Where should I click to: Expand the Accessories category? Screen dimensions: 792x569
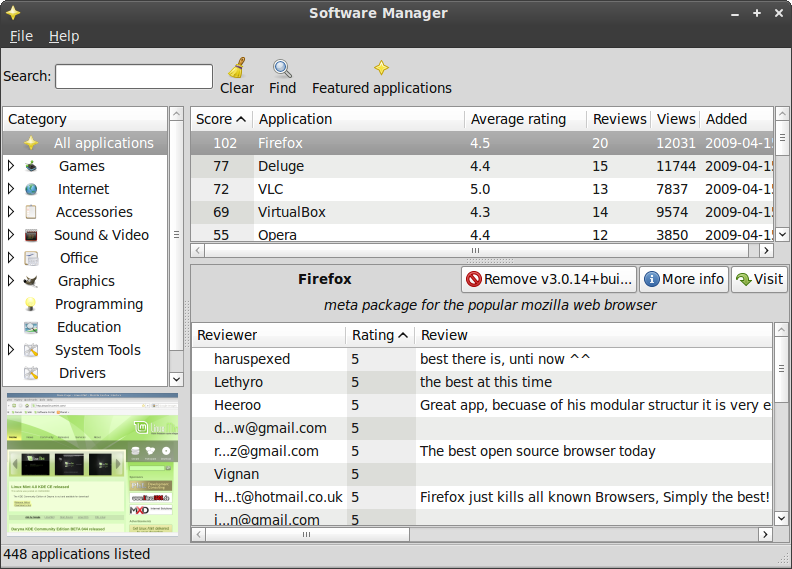click(x=11, y=212)
